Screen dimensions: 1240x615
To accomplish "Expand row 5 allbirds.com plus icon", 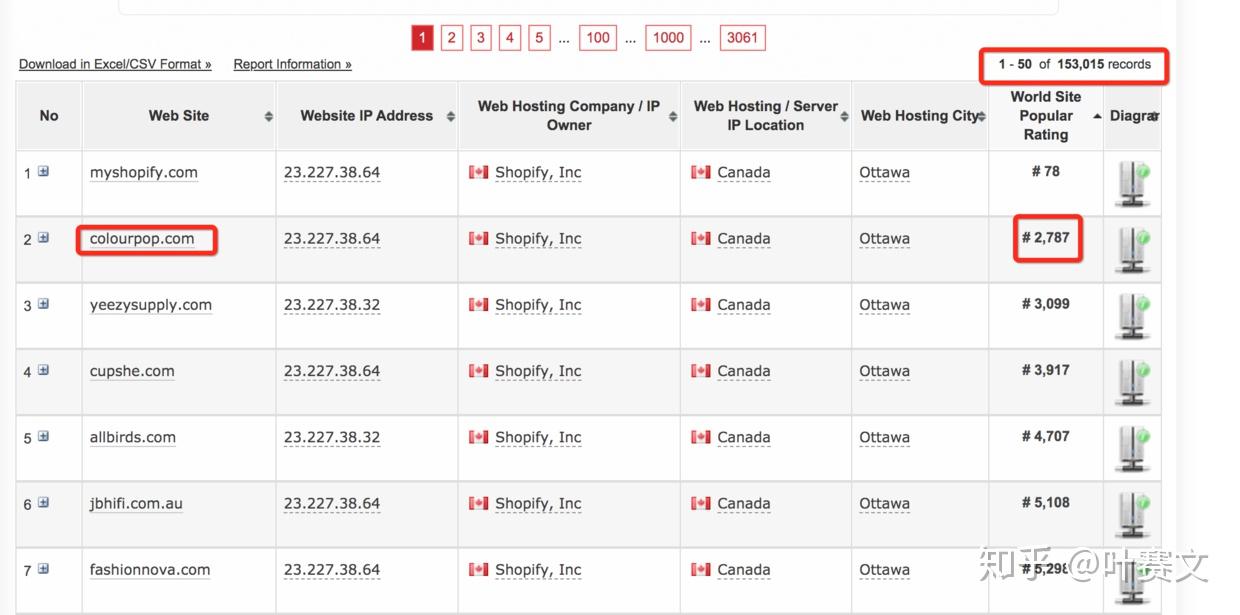I will (x=43, y=437).
